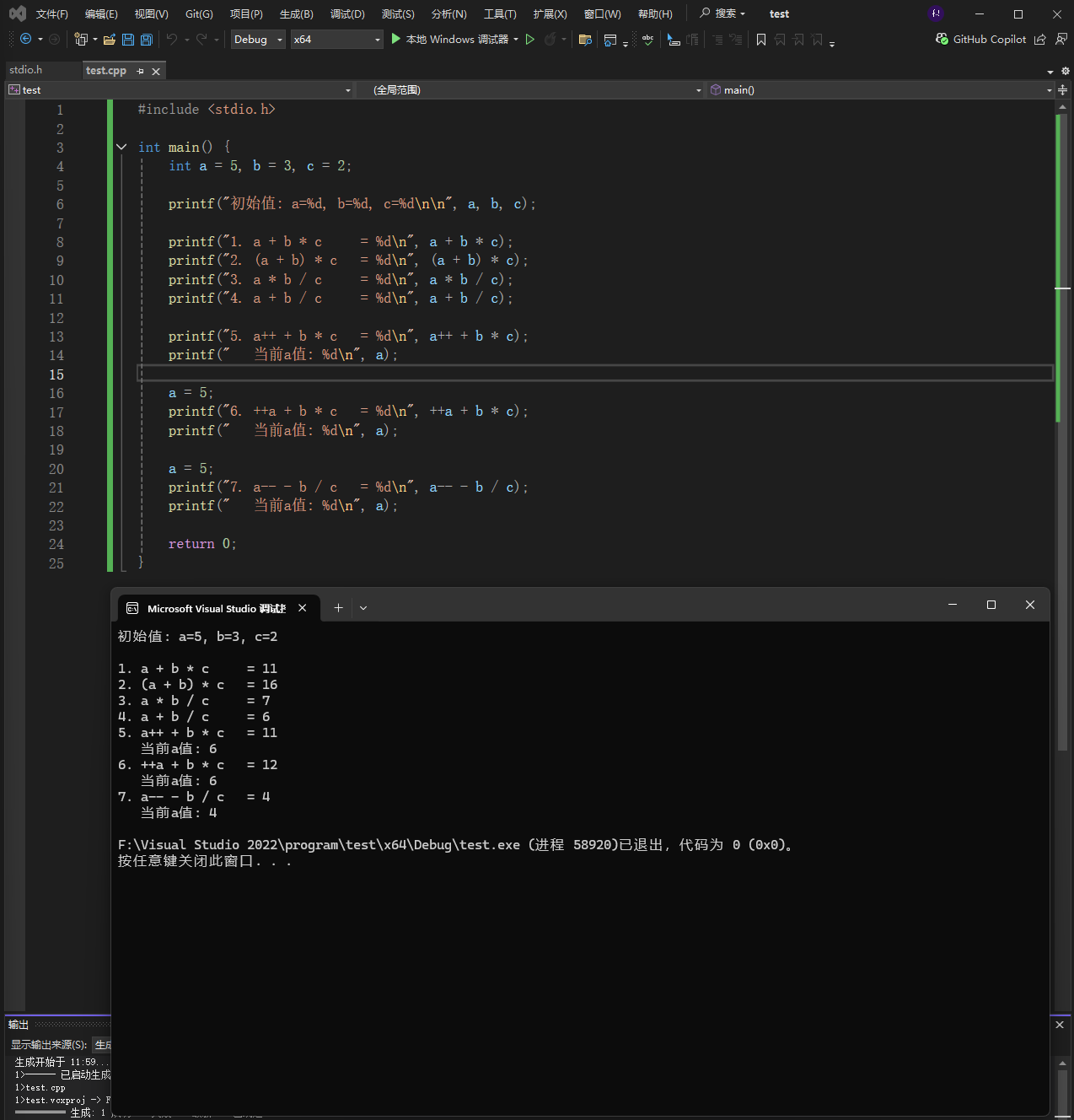Pin the test.cpp tab
This screenshot has width=1074, height=1120.
pos(140,71)
